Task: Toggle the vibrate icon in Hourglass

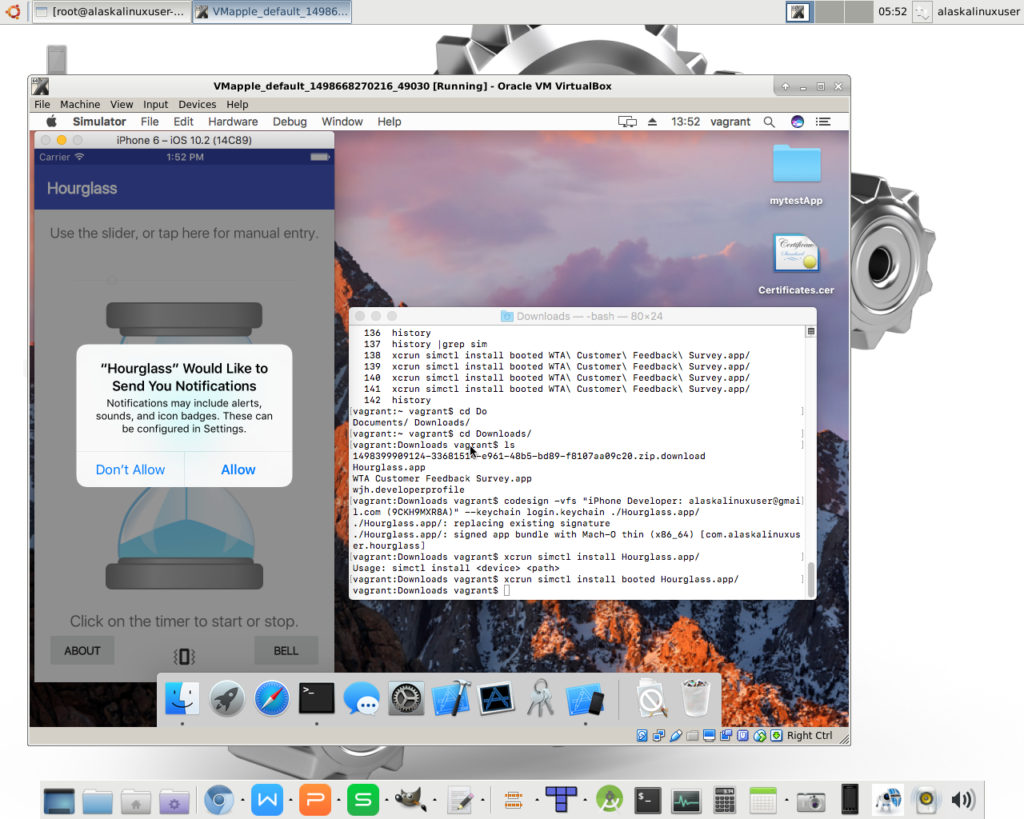Action: pyautogui.click(x=184, y=656)
